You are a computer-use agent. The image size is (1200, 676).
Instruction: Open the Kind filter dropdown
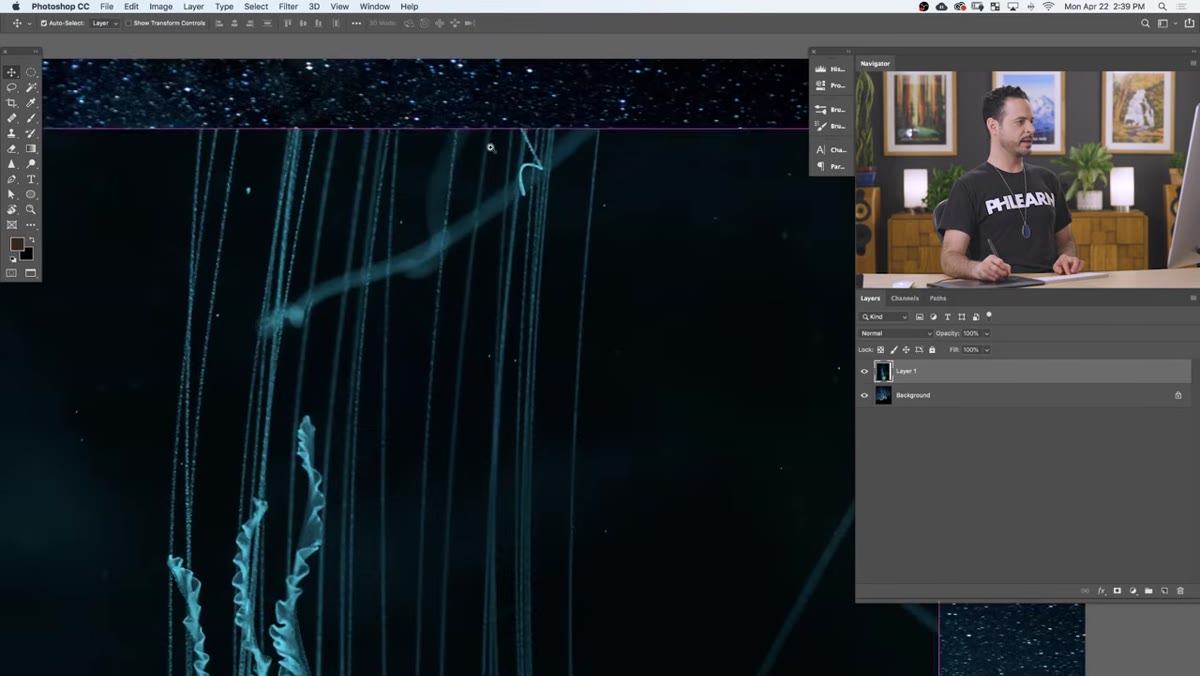(x=884, y=317)
